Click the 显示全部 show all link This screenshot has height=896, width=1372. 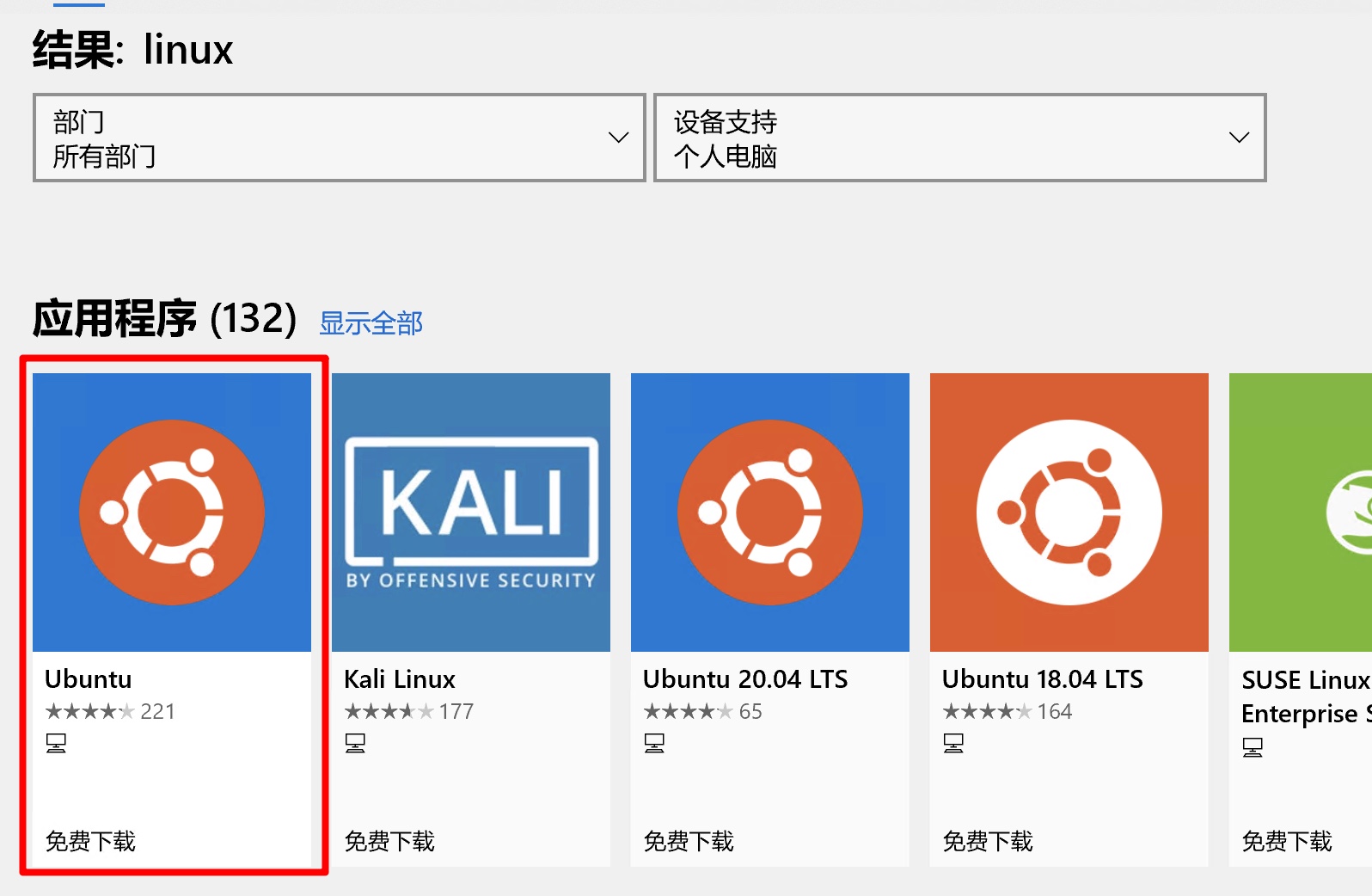371,323
